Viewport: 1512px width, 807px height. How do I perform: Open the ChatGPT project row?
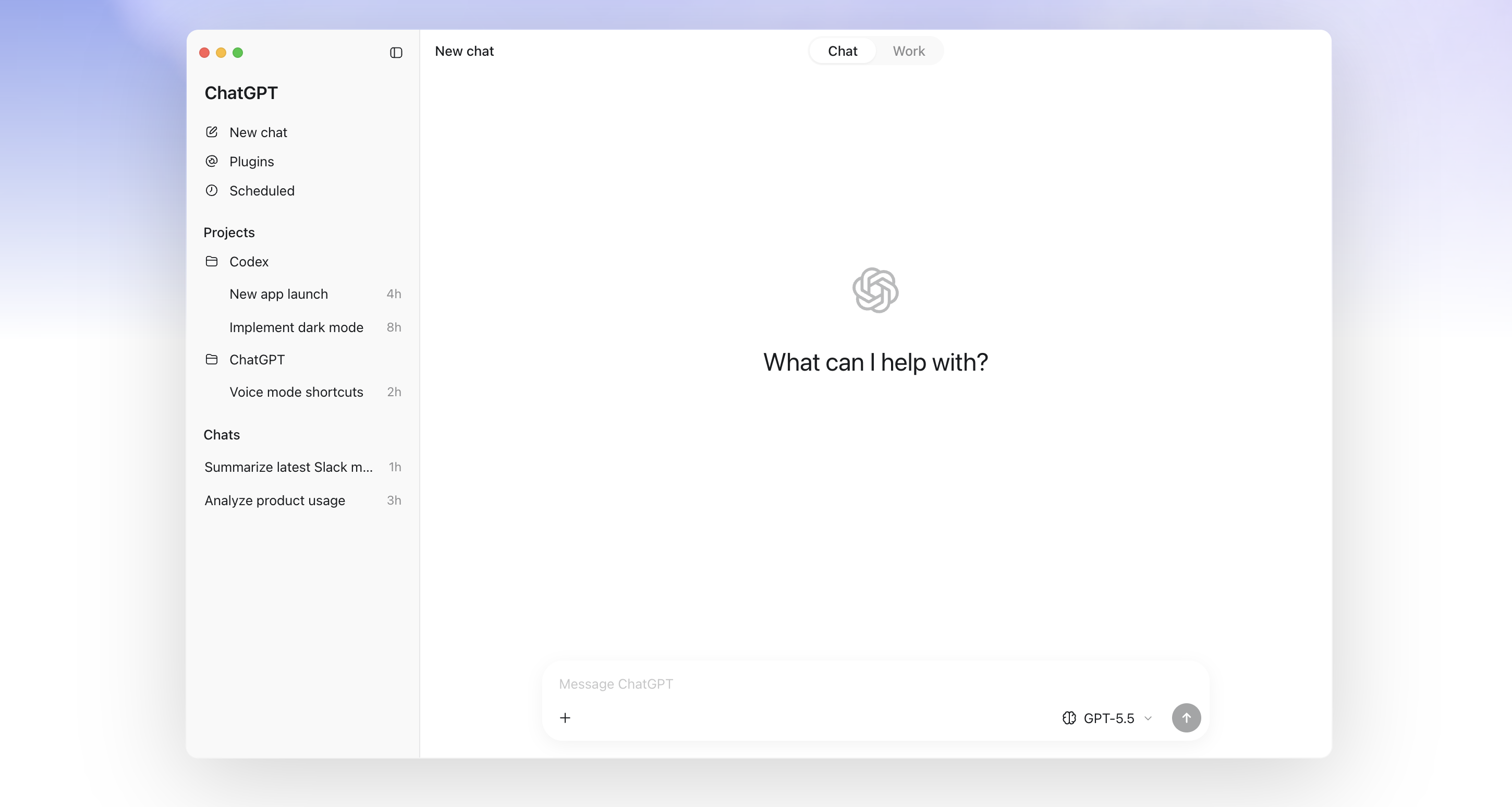click(303, 360)
